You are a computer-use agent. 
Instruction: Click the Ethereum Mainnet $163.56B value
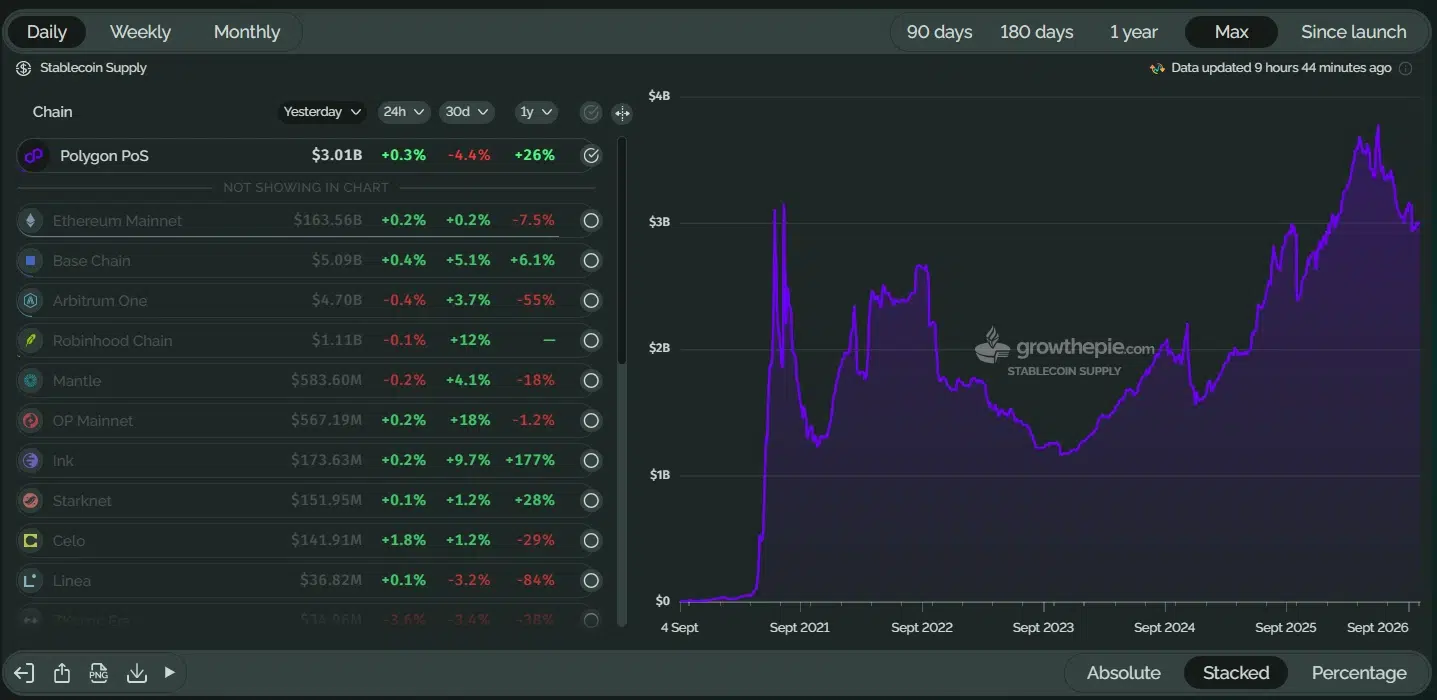tap(328, 221)
